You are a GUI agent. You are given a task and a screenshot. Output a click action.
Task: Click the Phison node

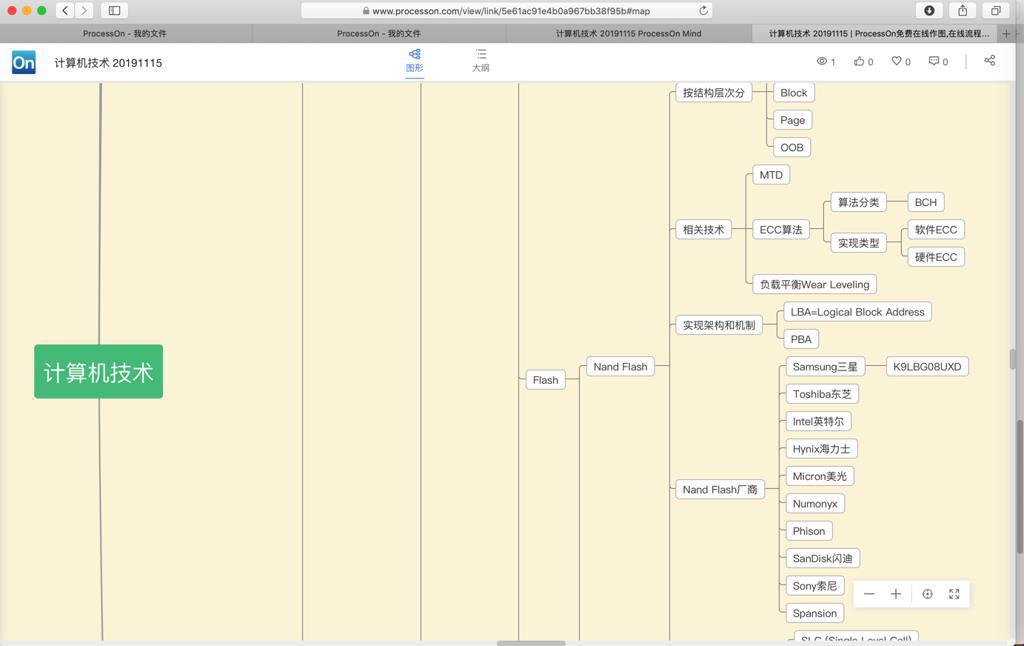coord(808,531)
